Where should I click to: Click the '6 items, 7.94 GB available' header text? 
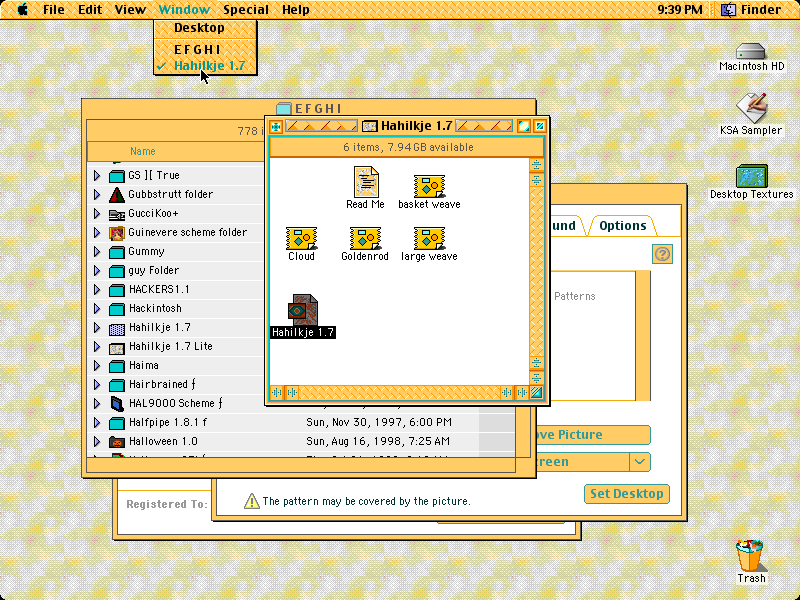point(408,147)
